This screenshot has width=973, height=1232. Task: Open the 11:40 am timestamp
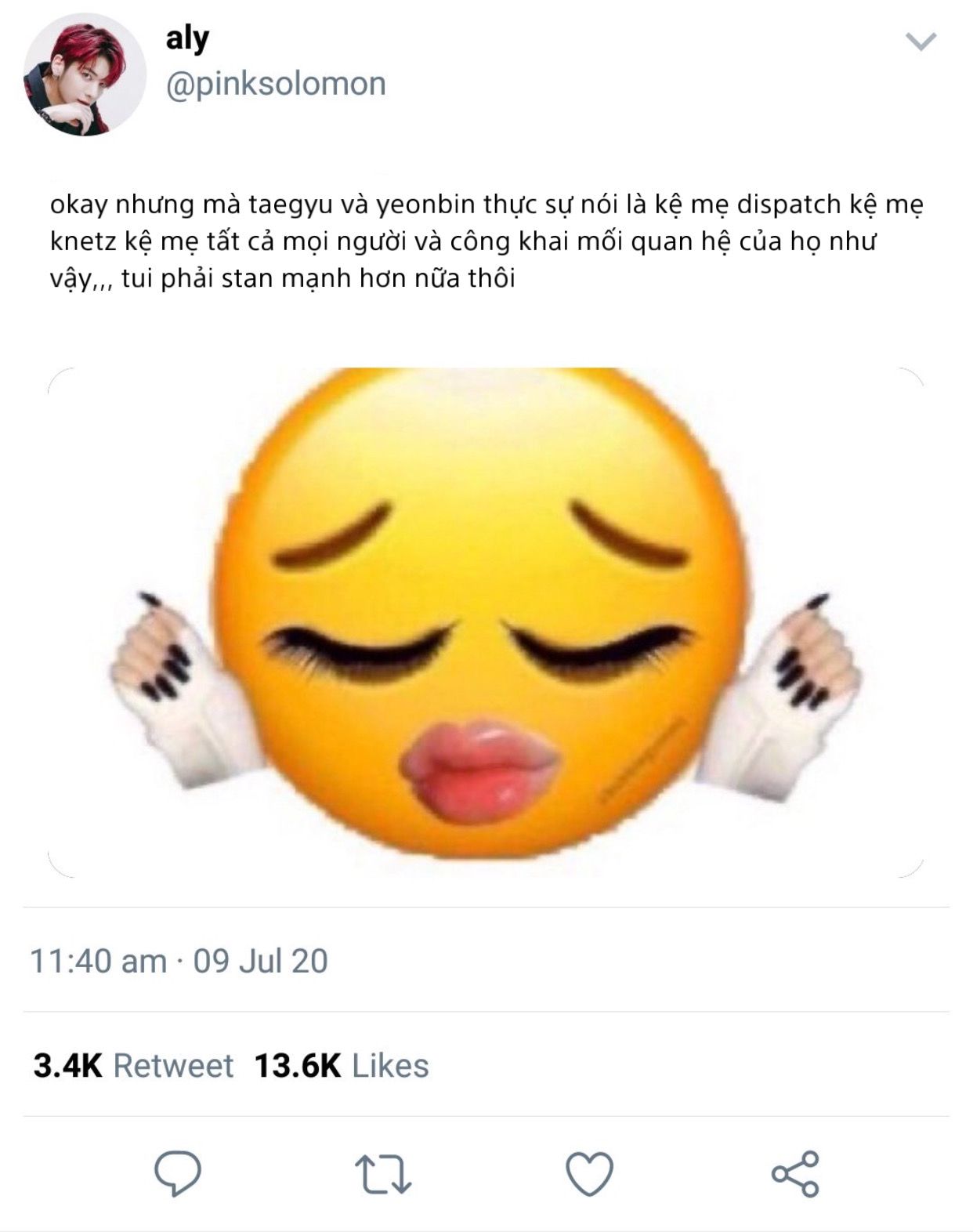coord(98,961)
